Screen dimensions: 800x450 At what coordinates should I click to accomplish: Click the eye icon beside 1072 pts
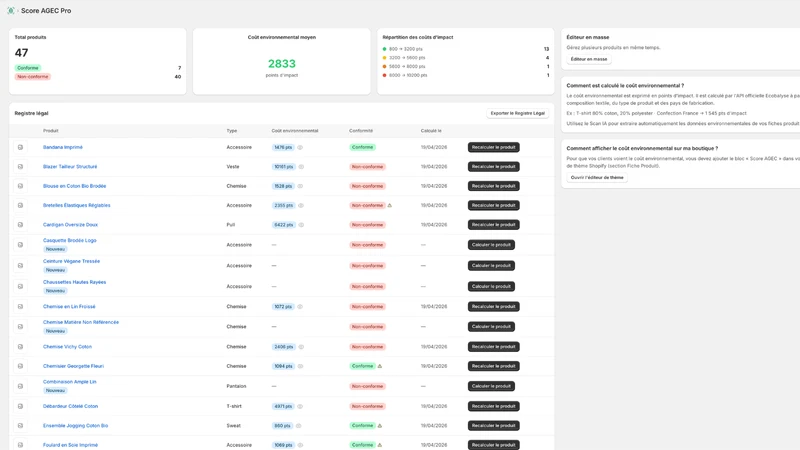click(301, 307)
